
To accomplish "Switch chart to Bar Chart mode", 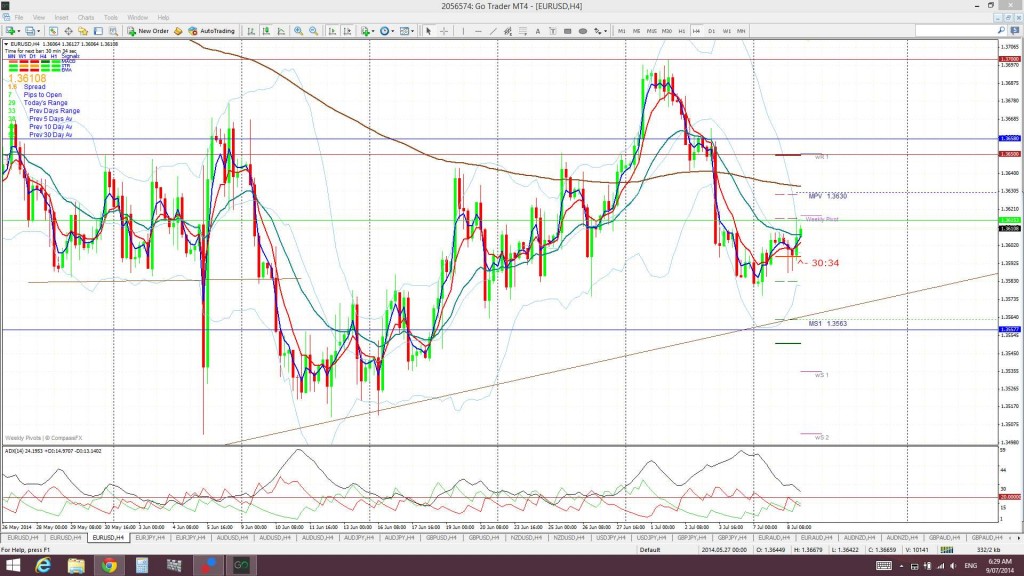I will [251, 31].
